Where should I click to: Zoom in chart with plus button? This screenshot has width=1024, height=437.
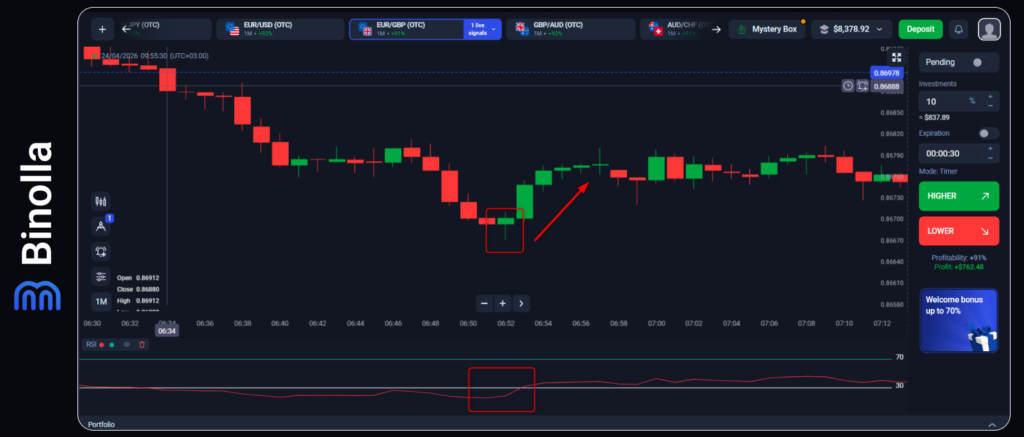502,303
